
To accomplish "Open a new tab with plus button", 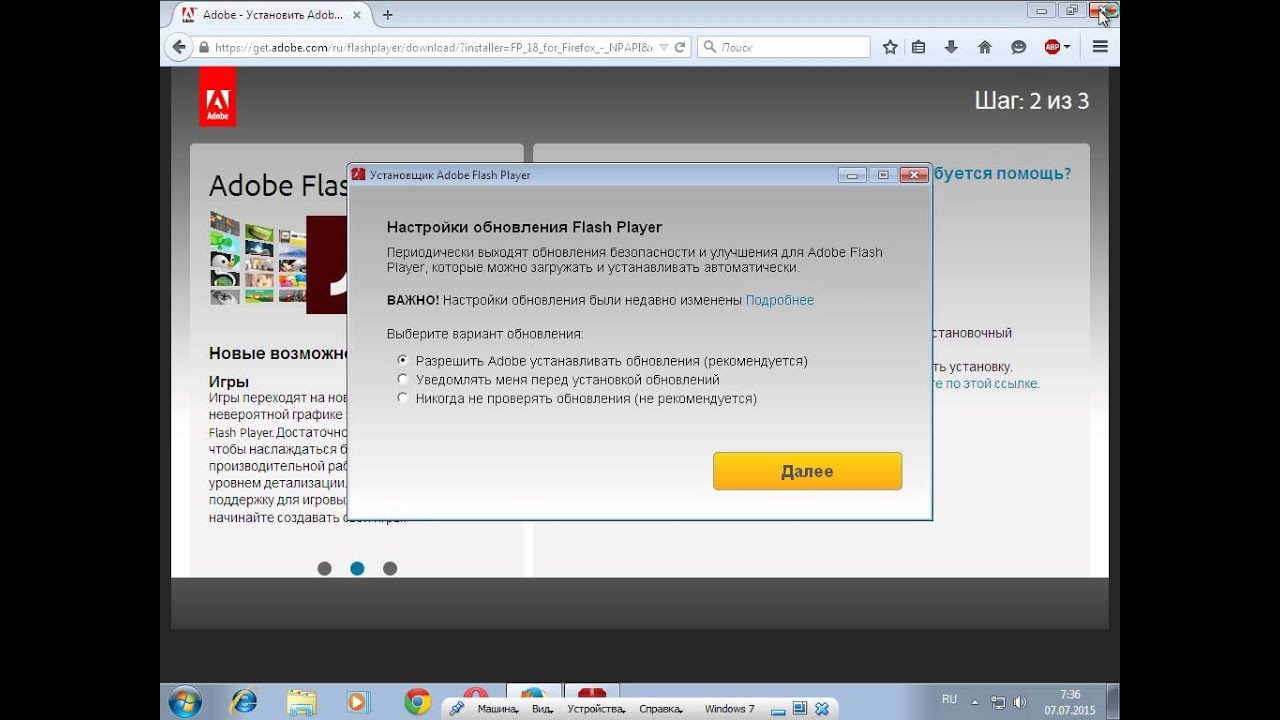I will (388, 15).
